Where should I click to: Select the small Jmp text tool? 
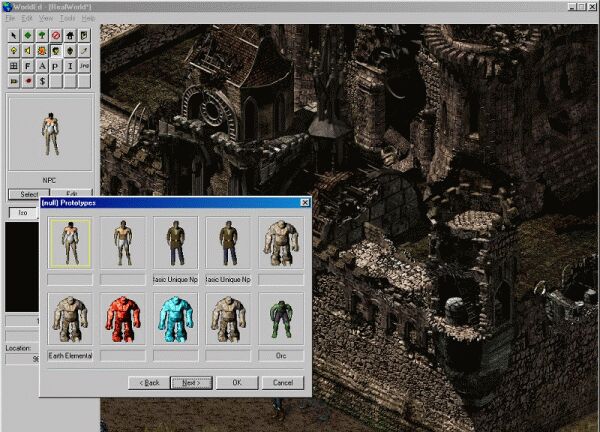tap(84, 66)
